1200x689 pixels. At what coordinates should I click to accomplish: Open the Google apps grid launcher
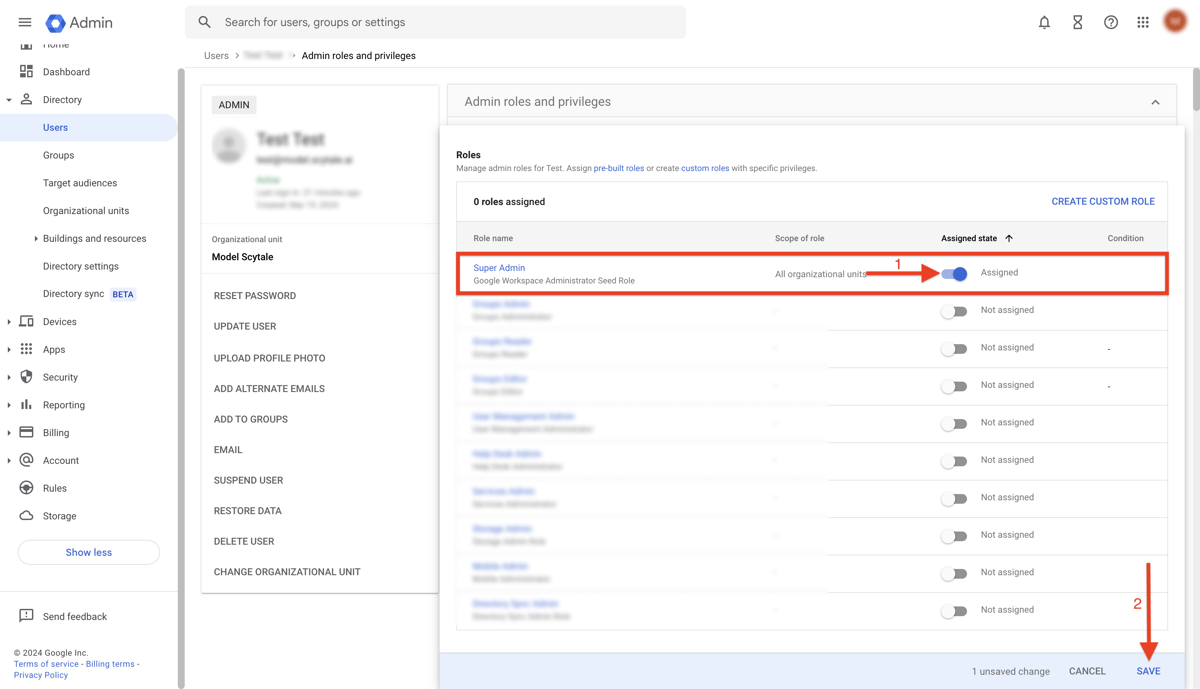point(1142,21)
